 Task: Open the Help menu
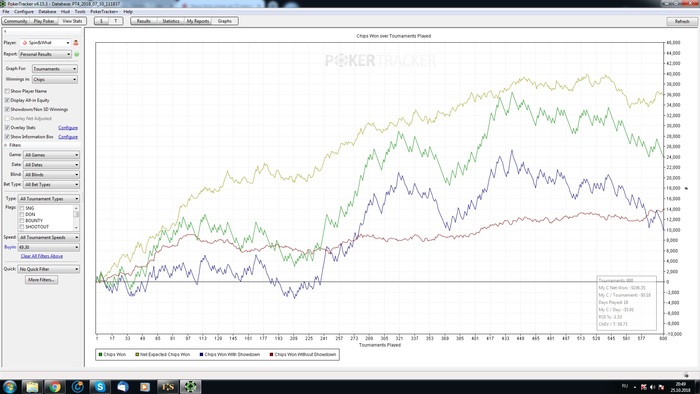pos(128,12)
